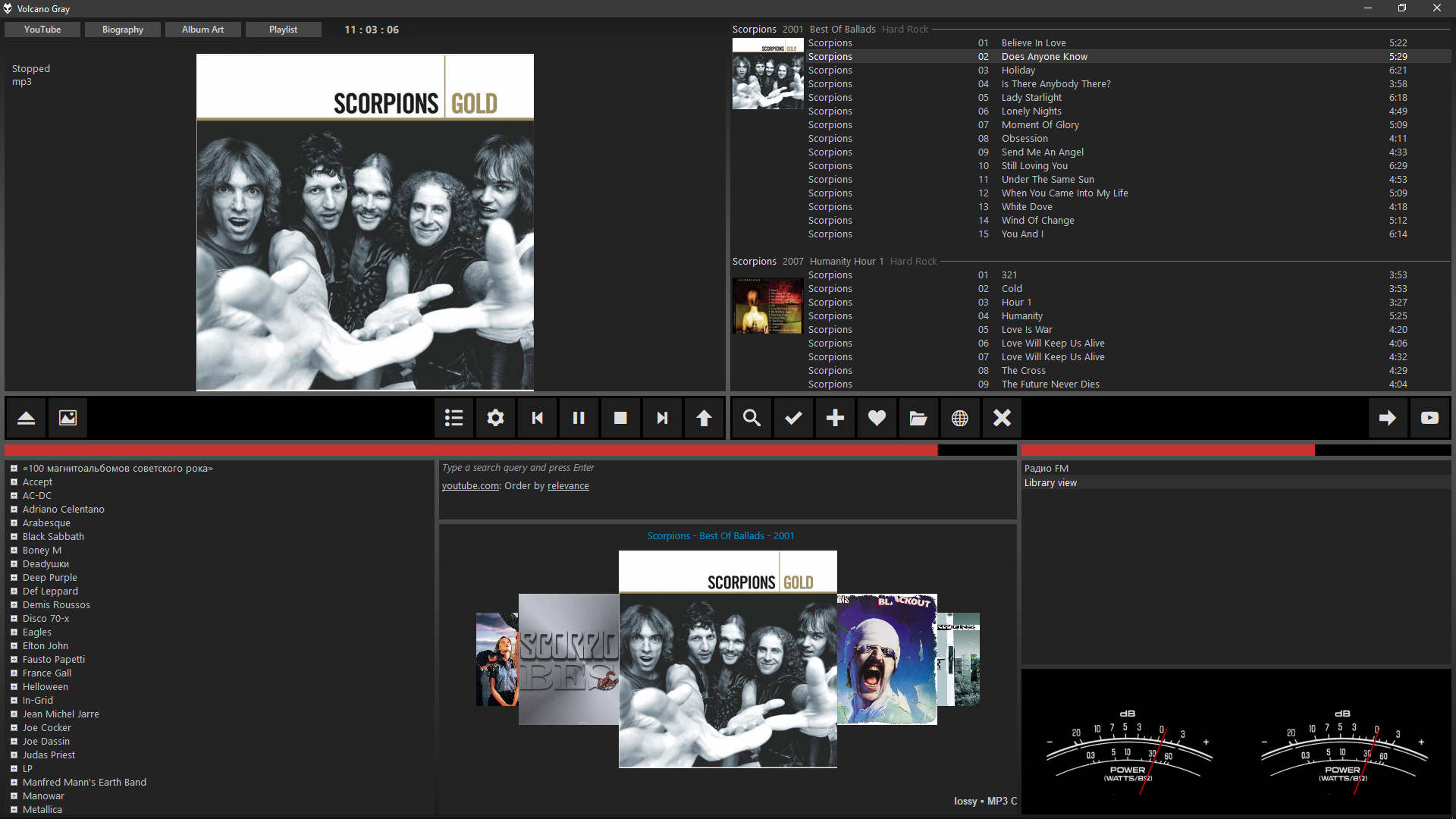This screenshot has height=819, width=1456.
Task: Switch to the Biography tab
Action: pos(122,30)
